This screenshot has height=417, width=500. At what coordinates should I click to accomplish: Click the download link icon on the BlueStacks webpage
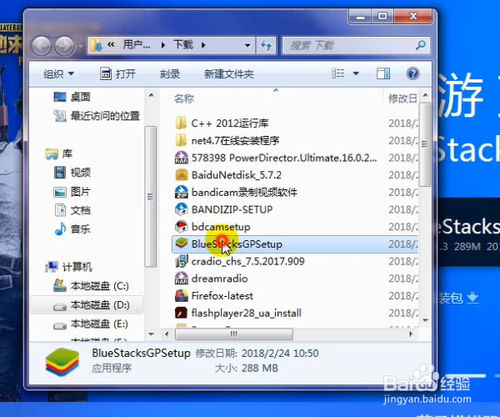pyautogui.click(x=473, y=297)
